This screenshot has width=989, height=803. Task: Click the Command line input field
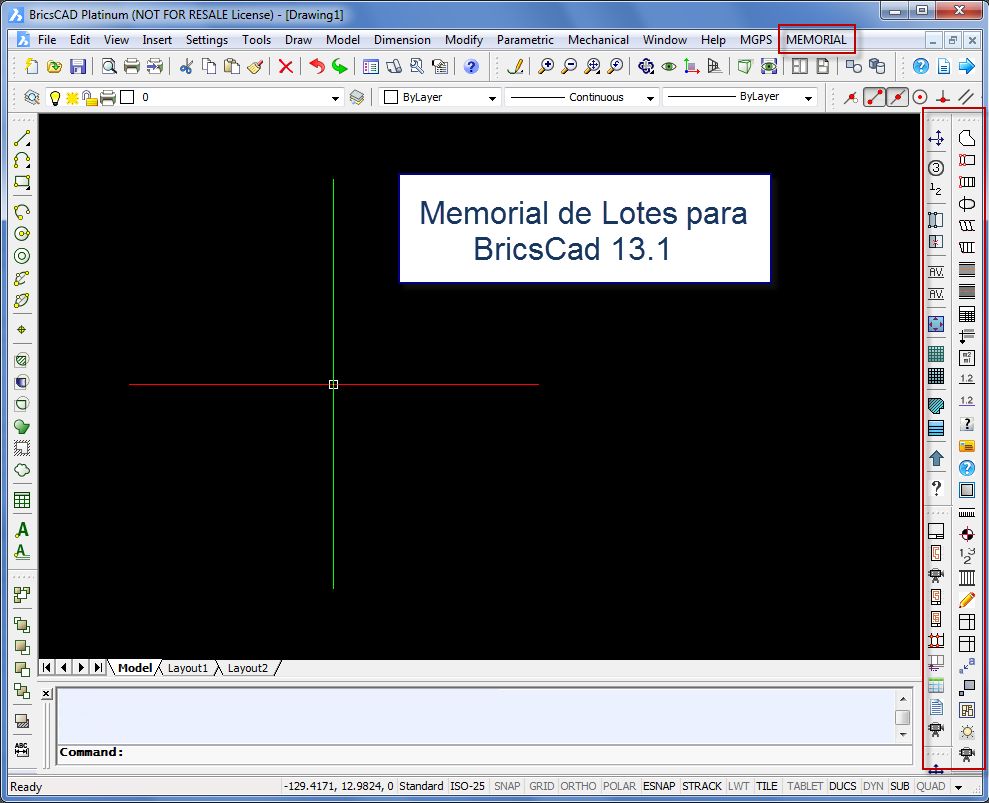(x=500, y=752)
